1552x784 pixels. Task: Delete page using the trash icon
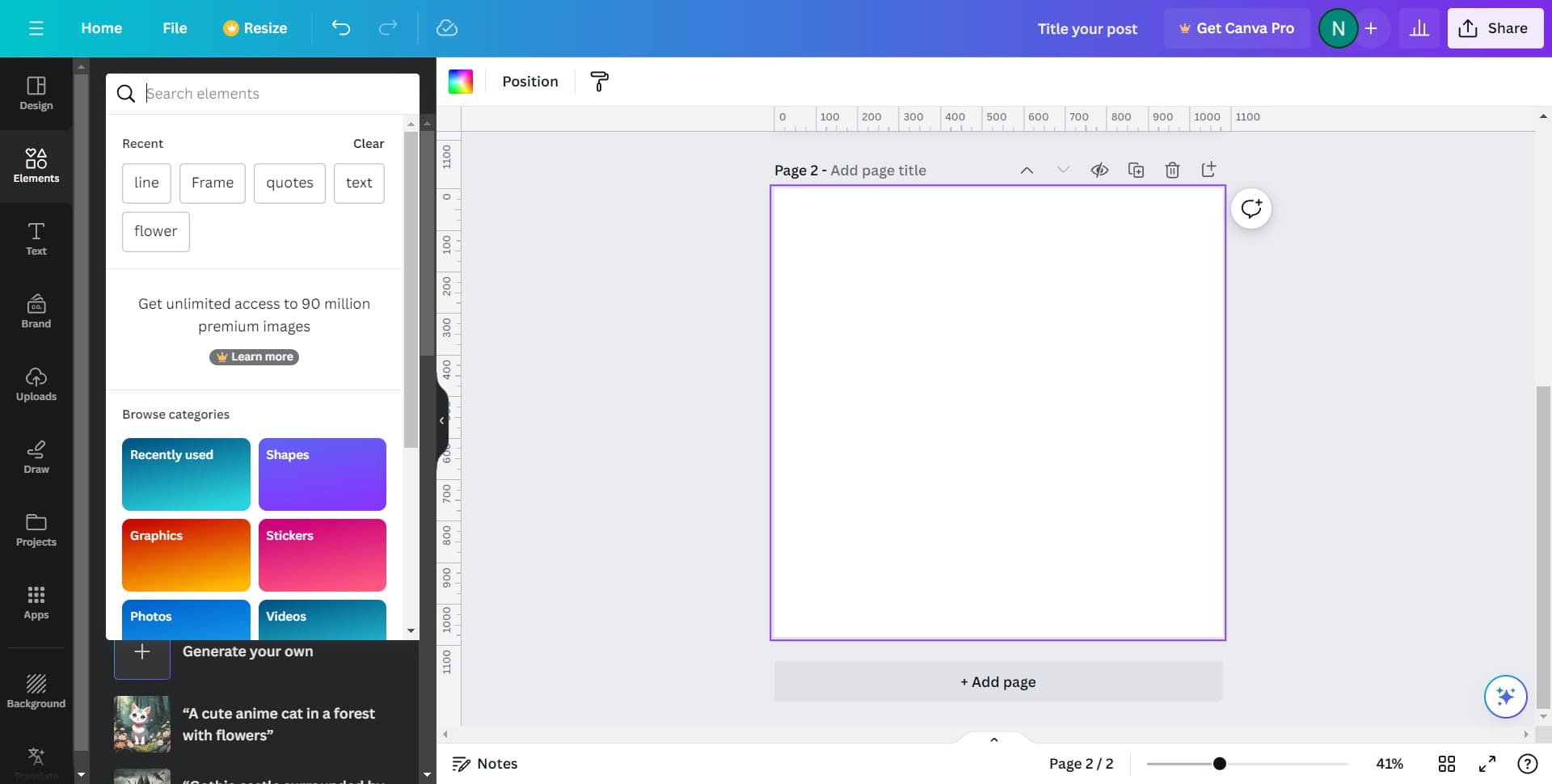1172,170
